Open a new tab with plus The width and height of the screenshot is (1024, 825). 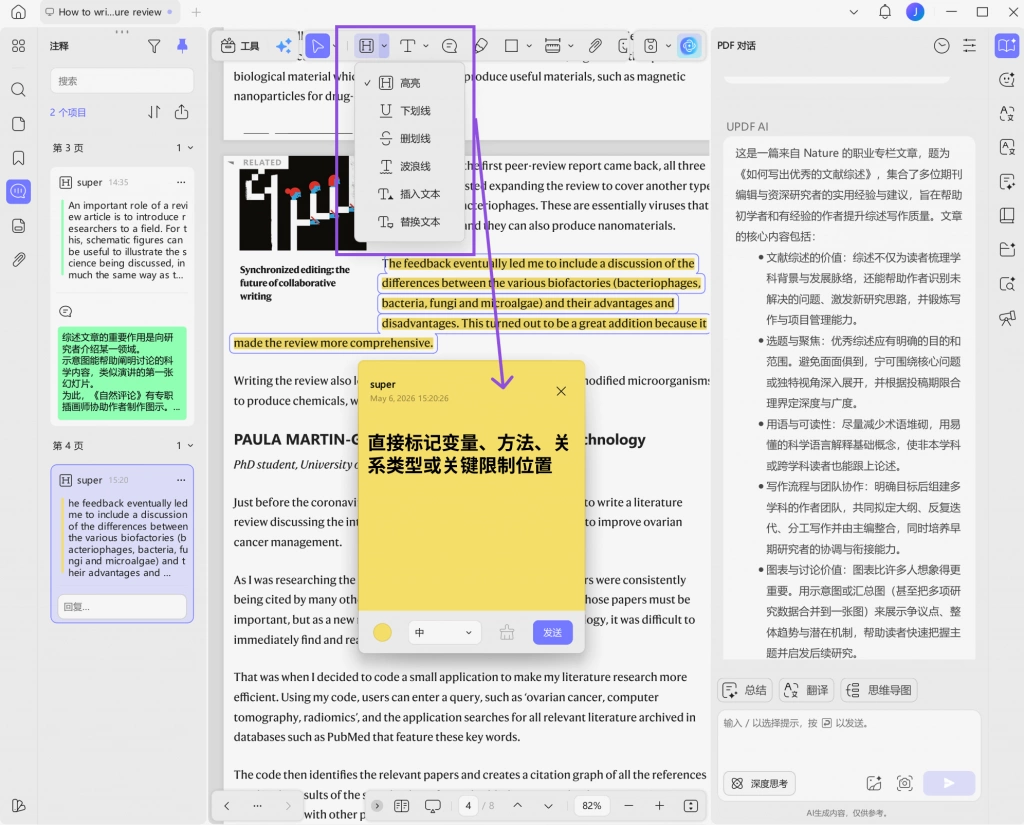pos(196,12)
